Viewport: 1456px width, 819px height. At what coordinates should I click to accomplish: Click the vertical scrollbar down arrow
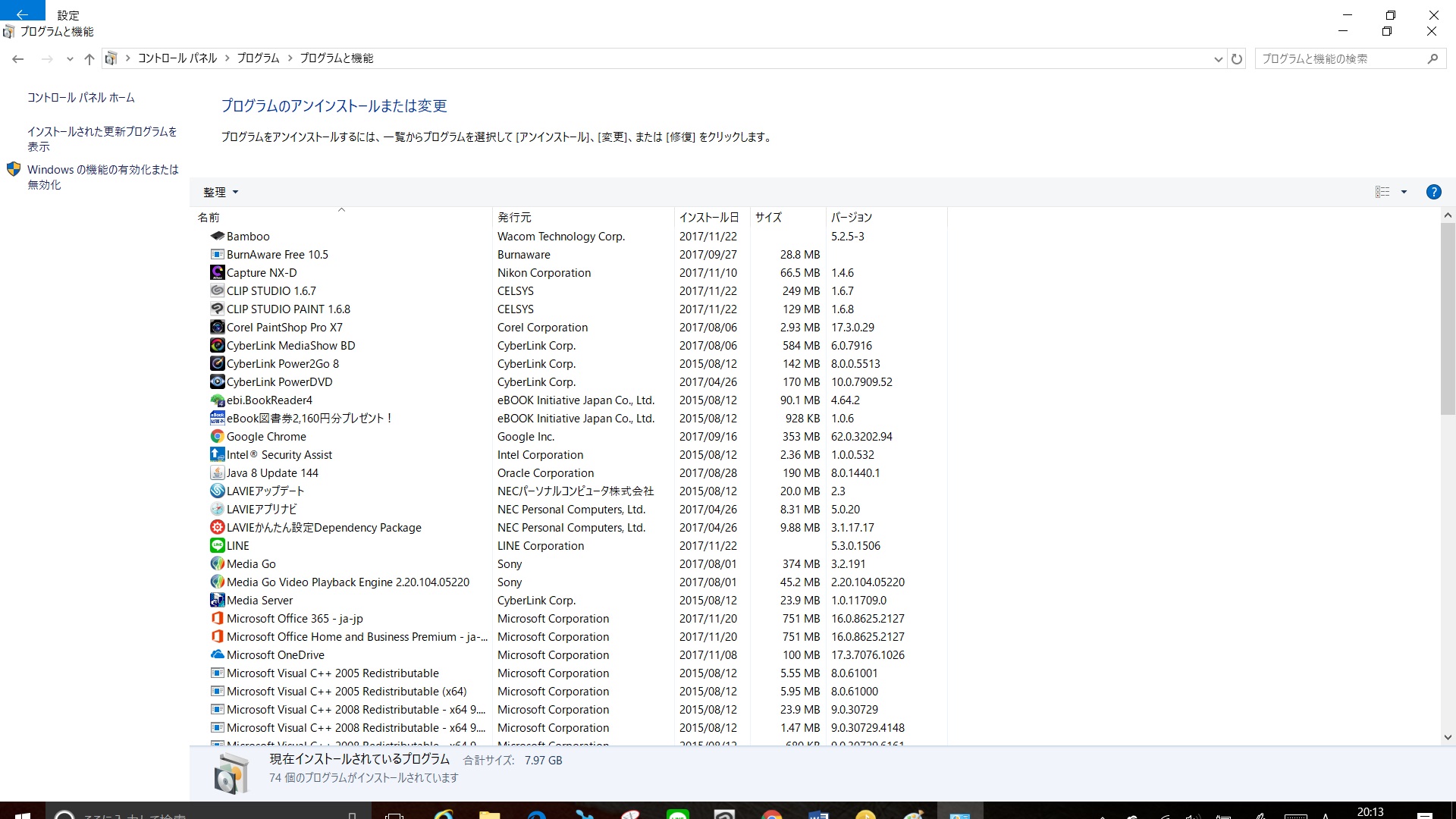tap(1448, 736)
